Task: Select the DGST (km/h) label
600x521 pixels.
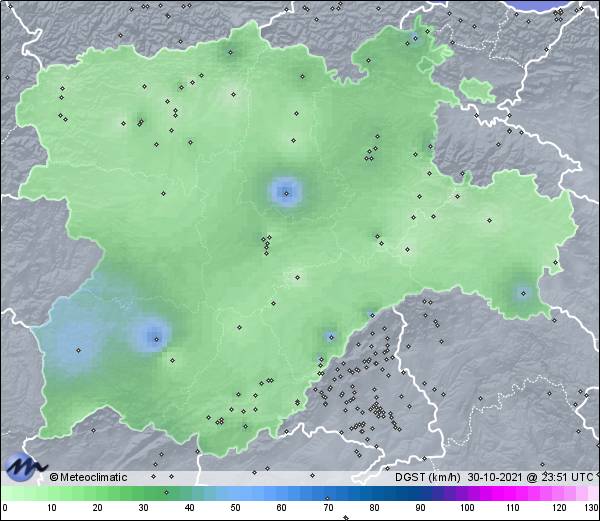Action: [428, 477]
